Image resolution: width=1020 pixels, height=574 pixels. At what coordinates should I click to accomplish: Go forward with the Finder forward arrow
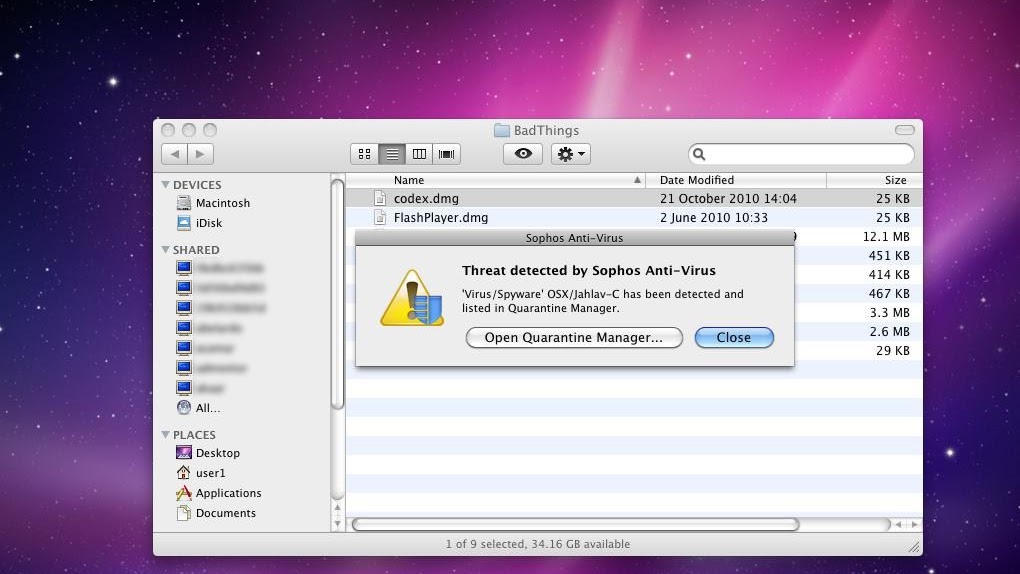coord(200,154)
